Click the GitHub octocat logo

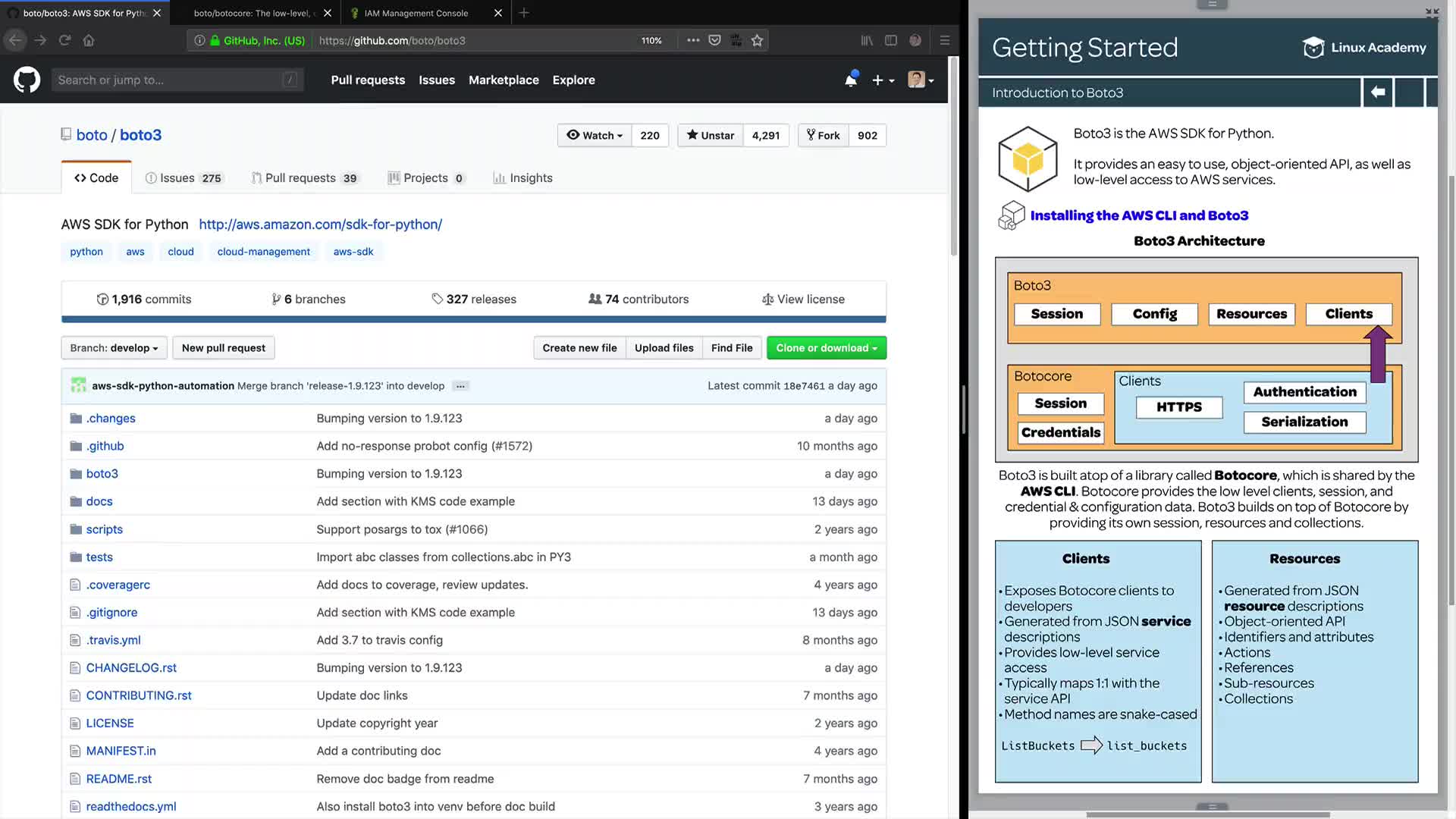[27, 80]
